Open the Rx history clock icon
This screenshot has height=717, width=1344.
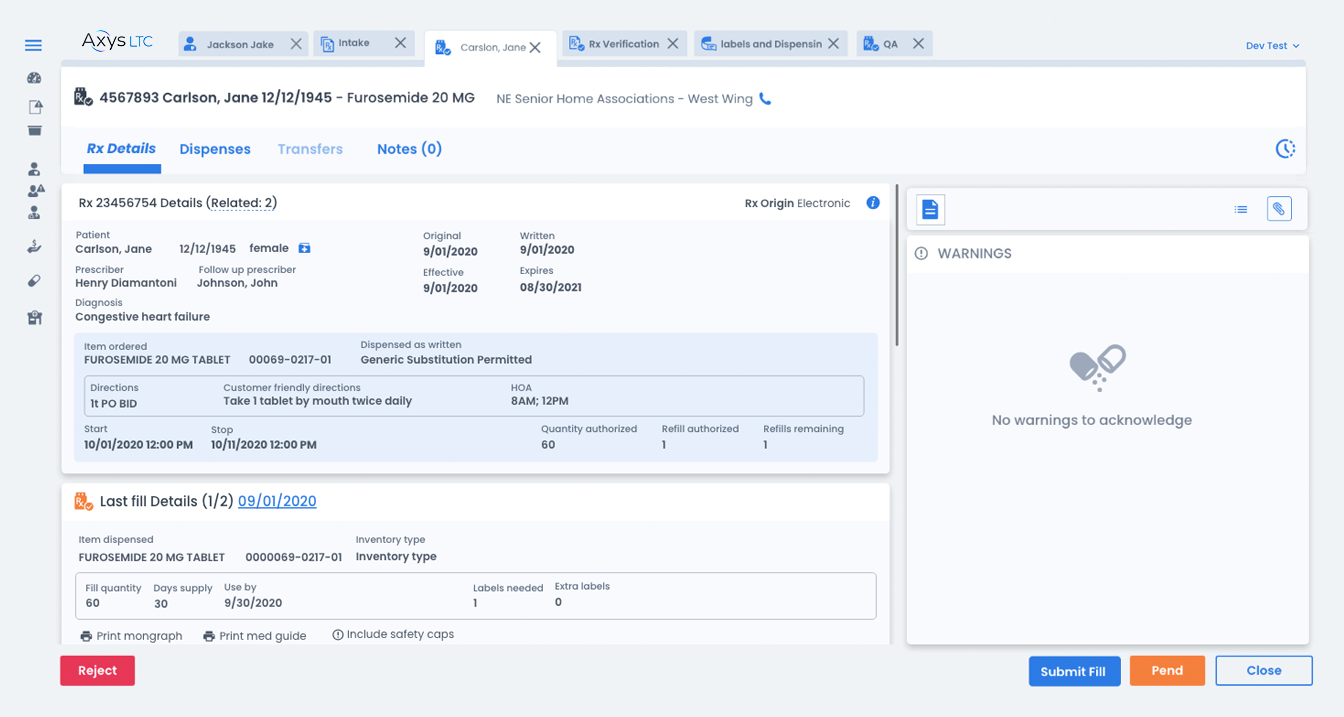pyautogui.click(x=1285, y=149)
